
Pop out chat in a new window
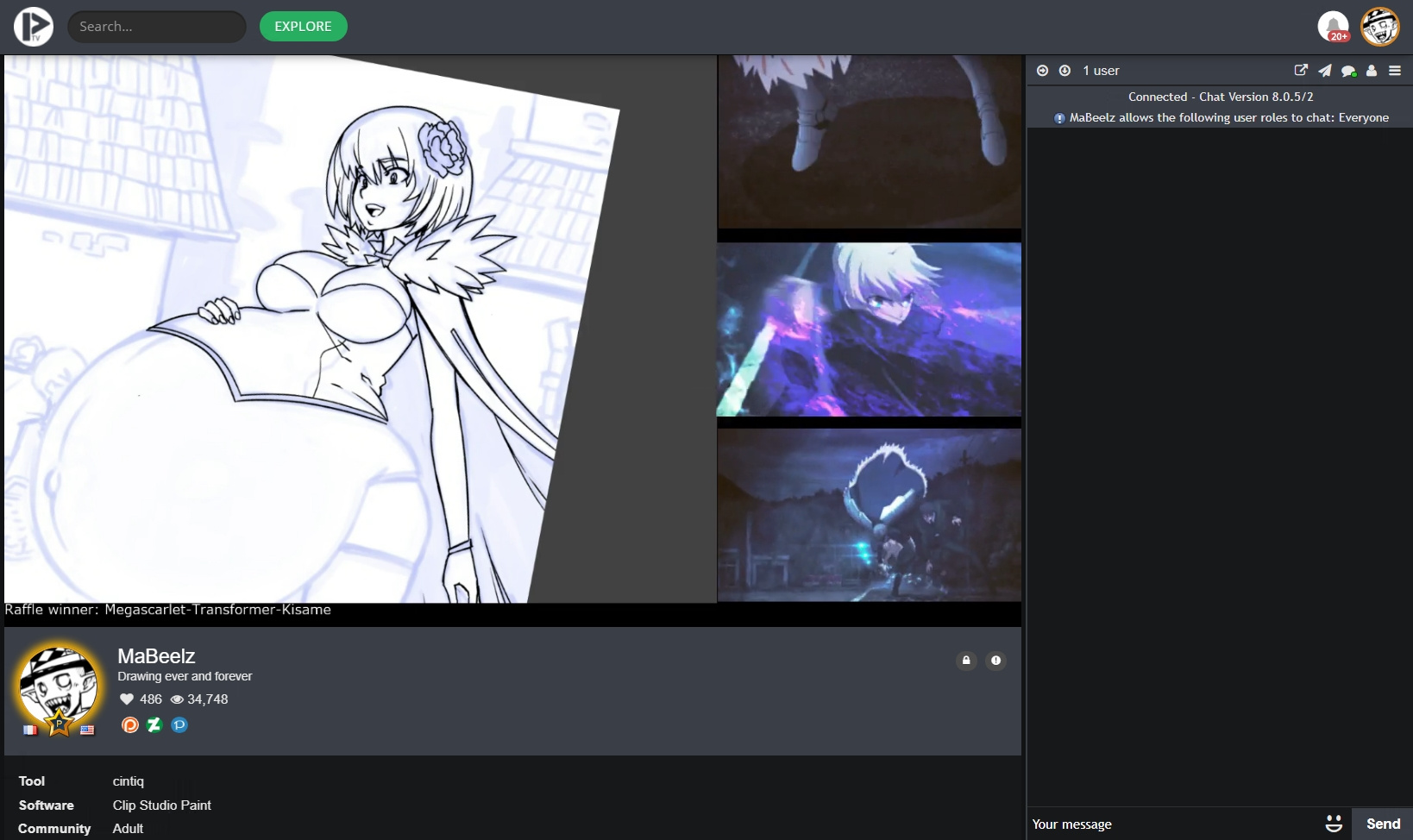point(1301,71)
